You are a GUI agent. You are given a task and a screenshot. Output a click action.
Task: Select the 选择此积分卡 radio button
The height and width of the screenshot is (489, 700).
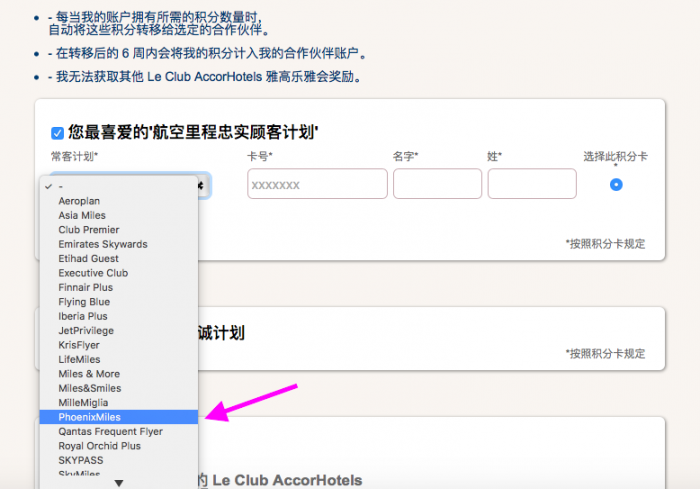(616, 184)
